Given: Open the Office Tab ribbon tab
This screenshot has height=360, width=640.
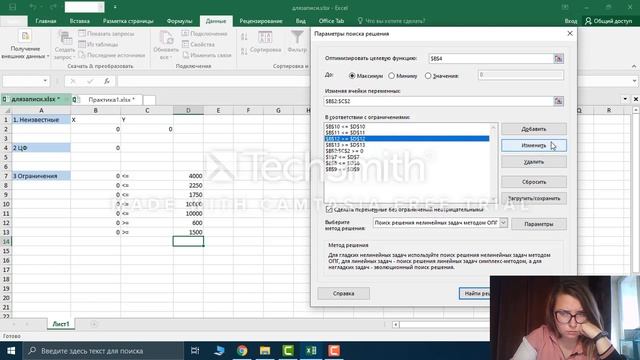Looking at the screenshot, I should point(331,21).
